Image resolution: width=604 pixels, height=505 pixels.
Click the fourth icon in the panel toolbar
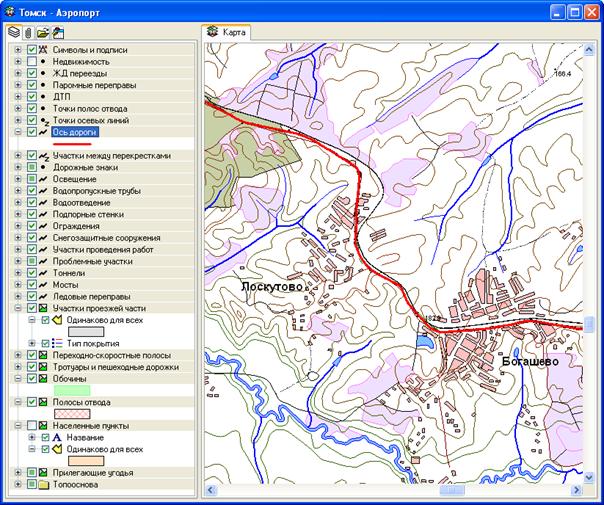(59, 32)
